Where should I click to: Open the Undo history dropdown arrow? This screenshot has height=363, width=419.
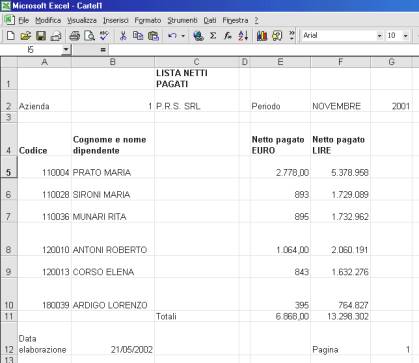[x=183, y=36]
